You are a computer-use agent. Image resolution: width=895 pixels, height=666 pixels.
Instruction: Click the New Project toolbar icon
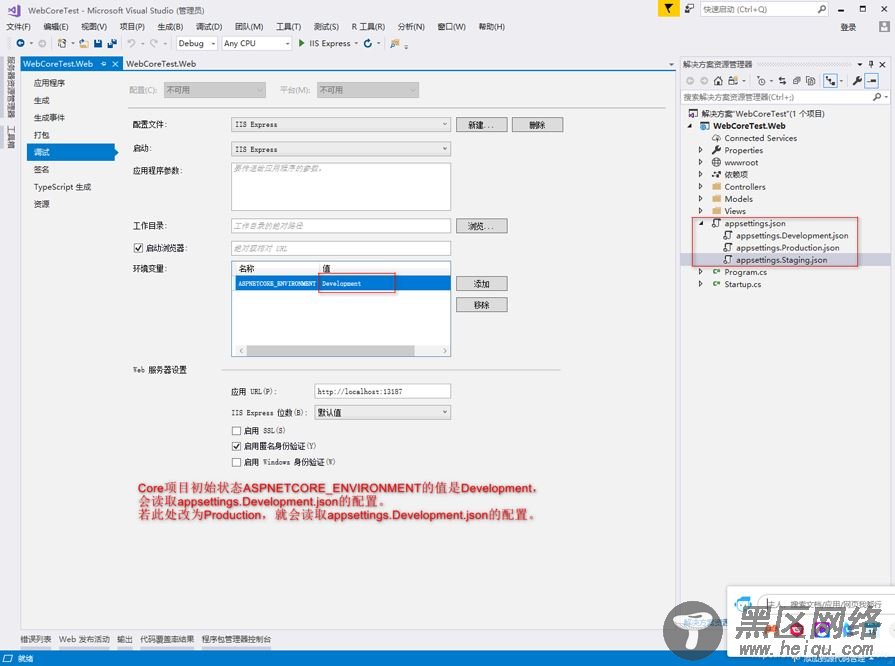coord(62,43)
